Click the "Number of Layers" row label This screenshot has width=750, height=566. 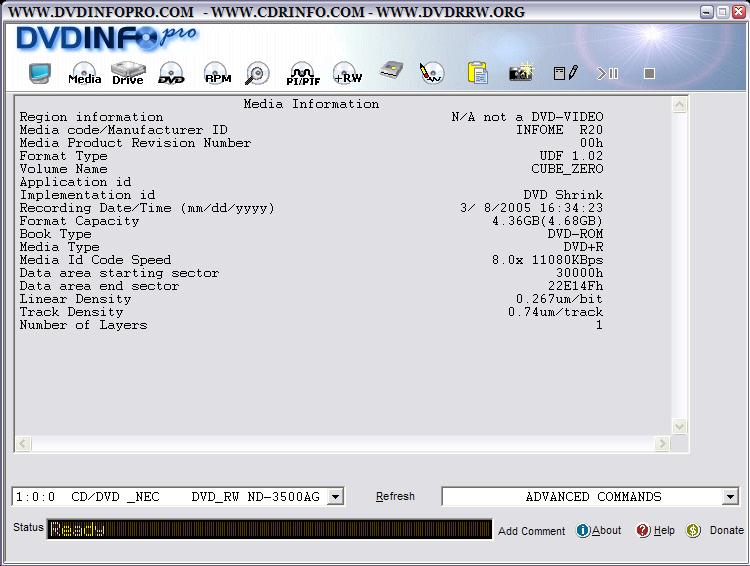click(x=83, y=325)
